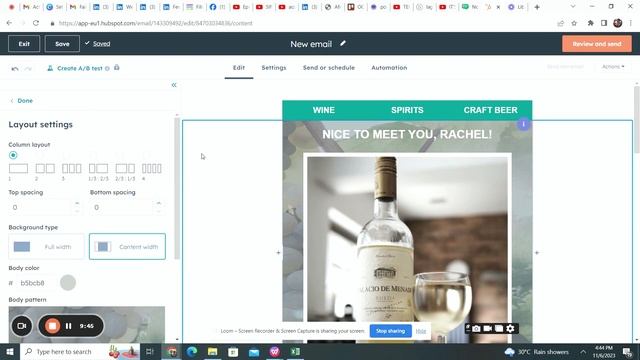
Task: Click the video camera overlay icon
Action: 487,329
